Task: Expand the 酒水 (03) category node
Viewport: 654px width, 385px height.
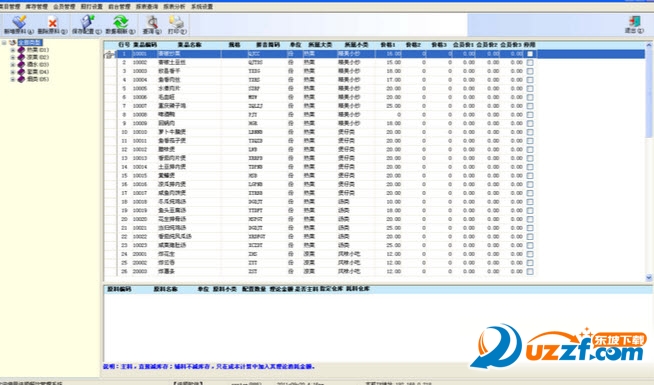Action: click(13, 65)
